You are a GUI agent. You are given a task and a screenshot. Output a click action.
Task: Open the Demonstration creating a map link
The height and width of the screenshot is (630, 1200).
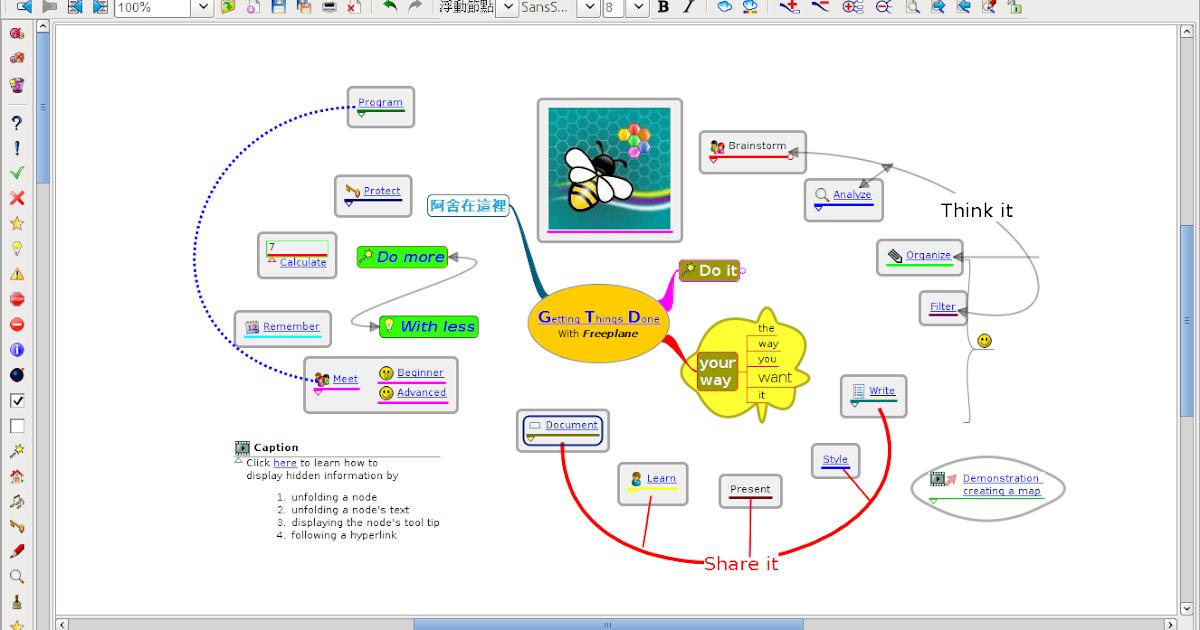click(1001, 485)
